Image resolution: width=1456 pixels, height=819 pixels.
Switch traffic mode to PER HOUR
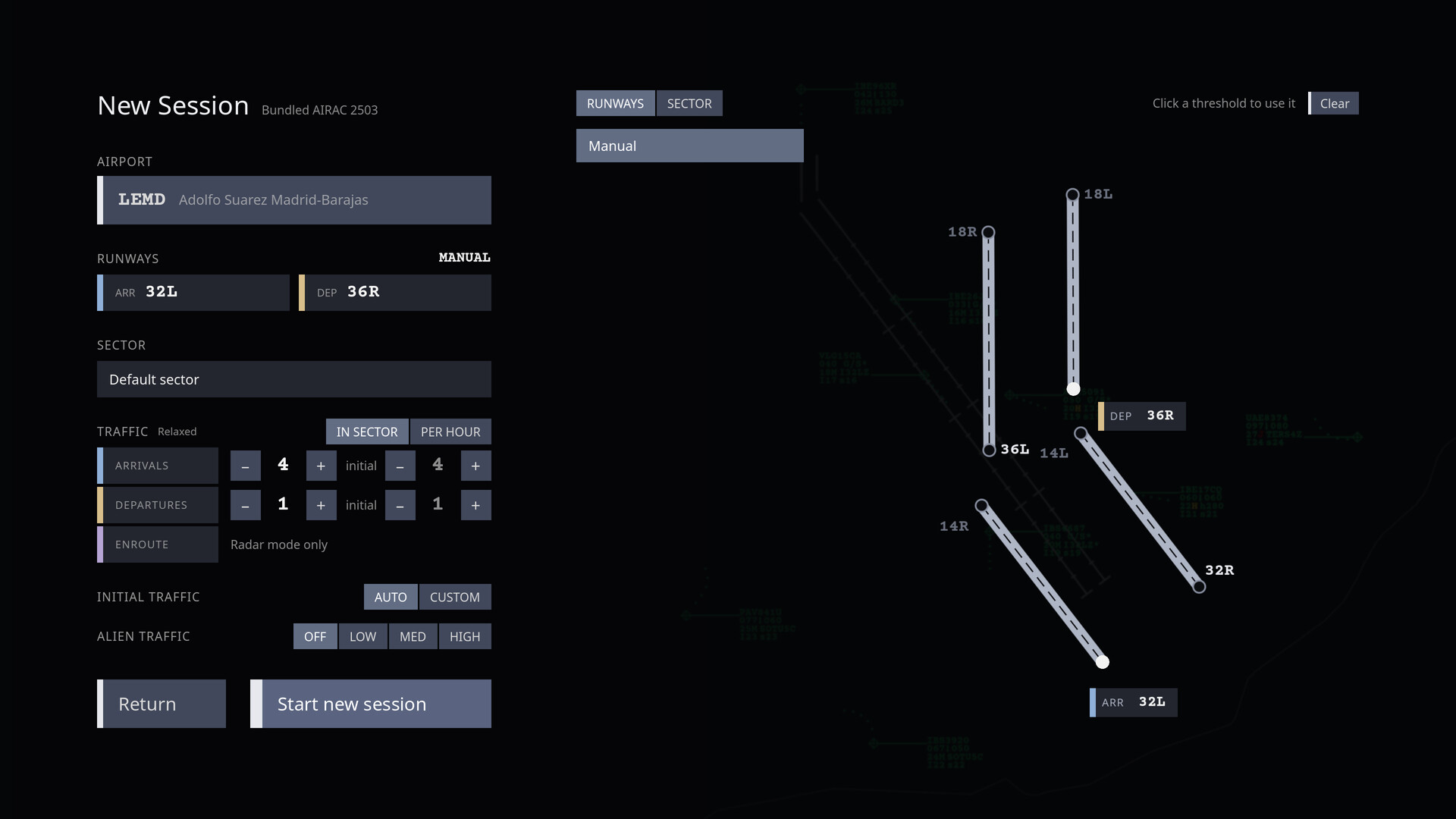tap(450, 431)
